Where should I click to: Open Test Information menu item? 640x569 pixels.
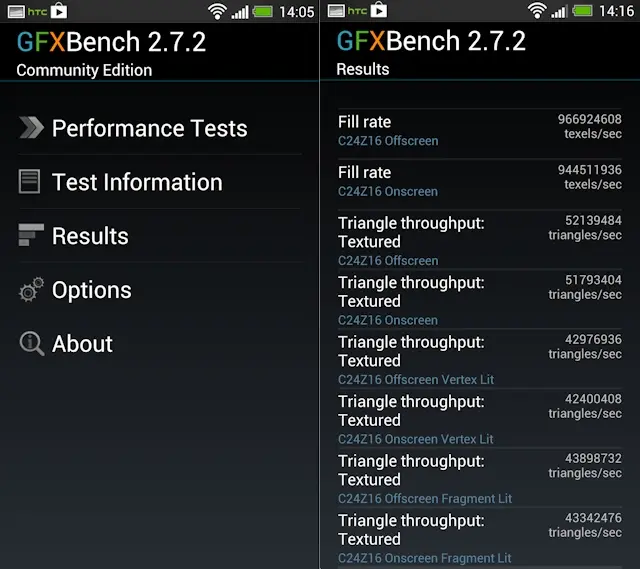(x=137, y=182)
